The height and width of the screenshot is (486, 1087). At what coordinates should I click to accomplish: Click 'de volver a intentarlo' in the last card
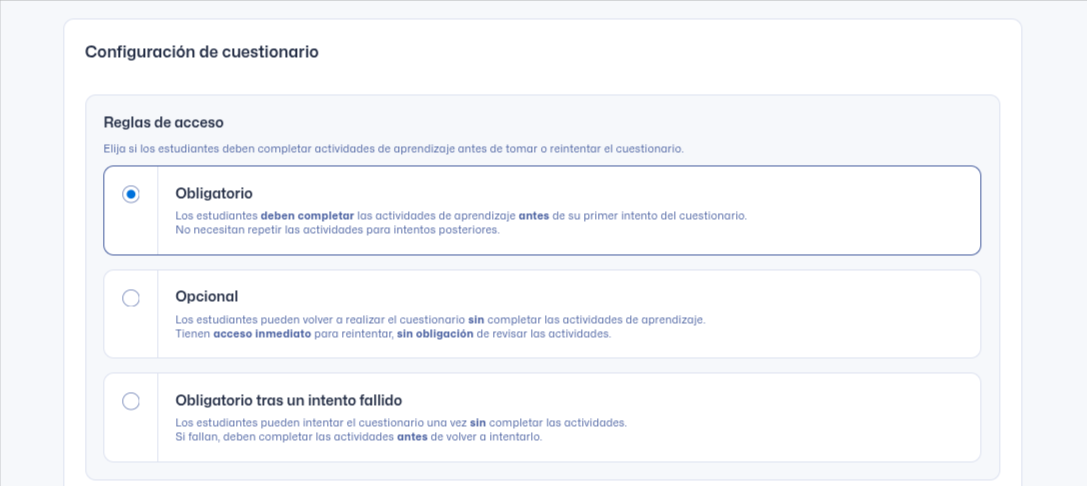click(x=486, y=436)
